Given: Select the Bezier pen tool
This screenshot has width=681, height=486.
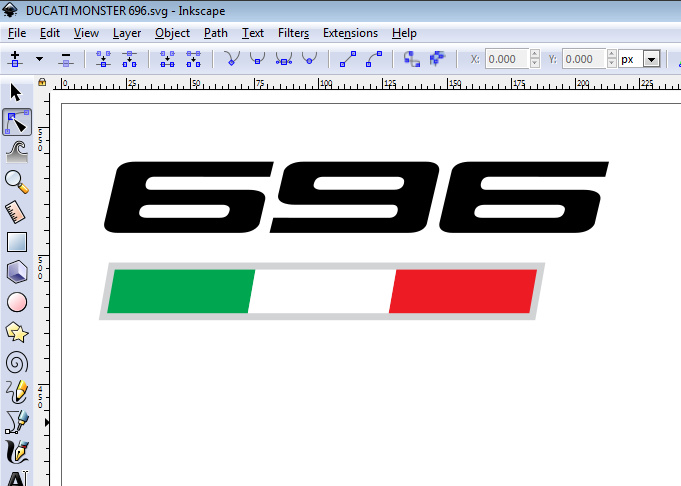Looking at the screenshot, I should [17, 422].
